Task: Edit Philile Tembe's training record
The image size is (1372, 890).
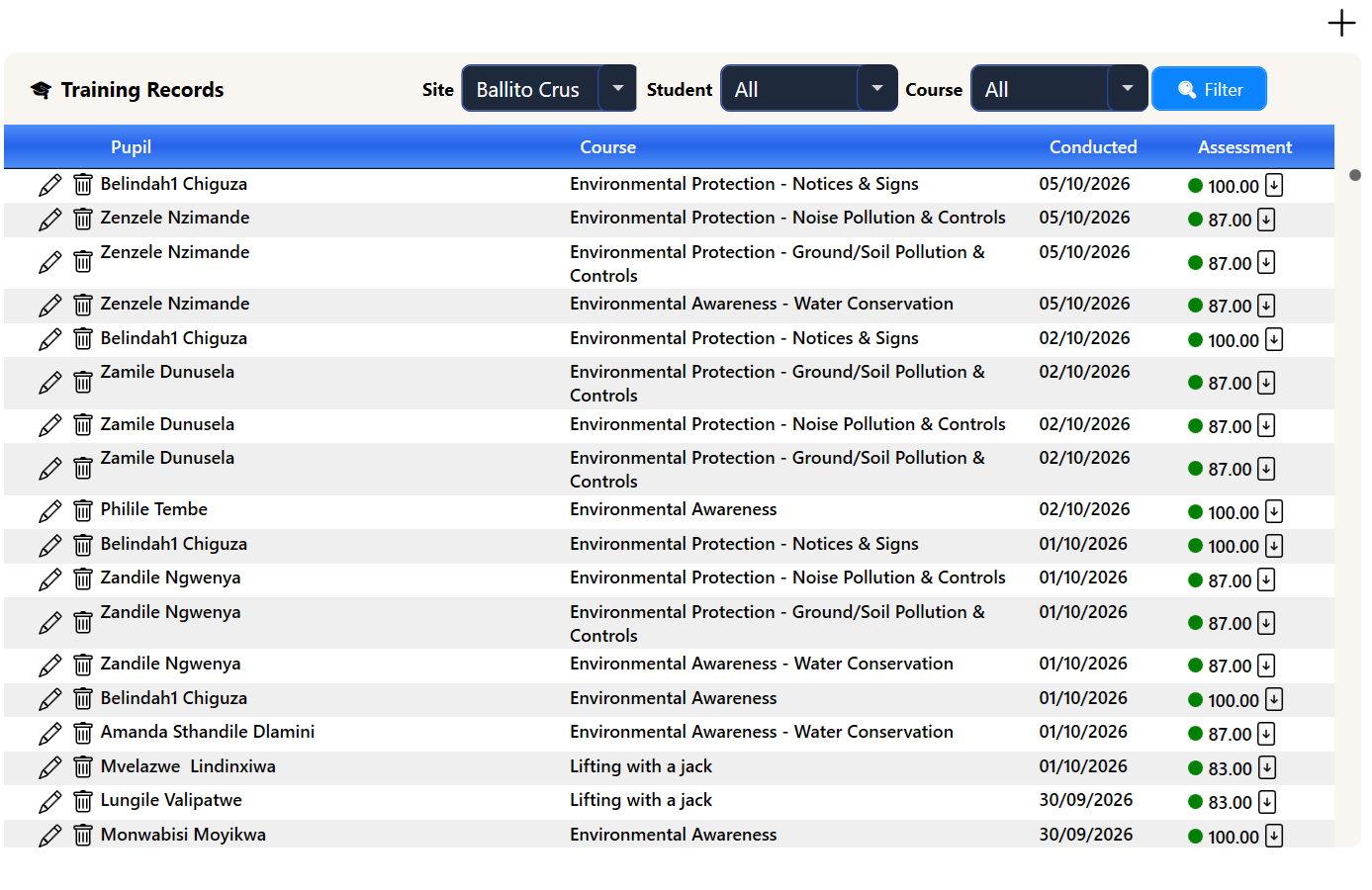Action: pyautogui.click(x=49, y=512)
